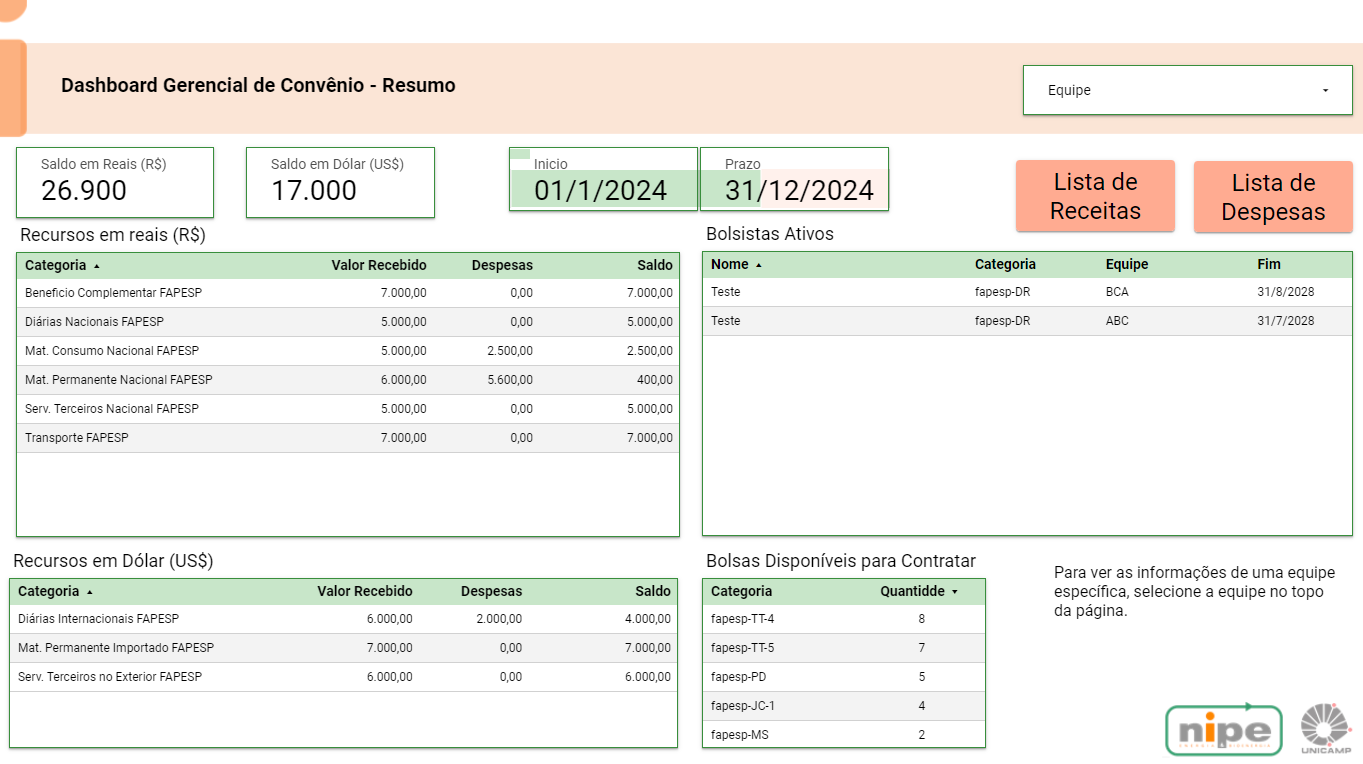The image size is (1363, 764).
Task: Click the 2.000,00 despesas value in dólar table
Action: click(x=499, y=619)
